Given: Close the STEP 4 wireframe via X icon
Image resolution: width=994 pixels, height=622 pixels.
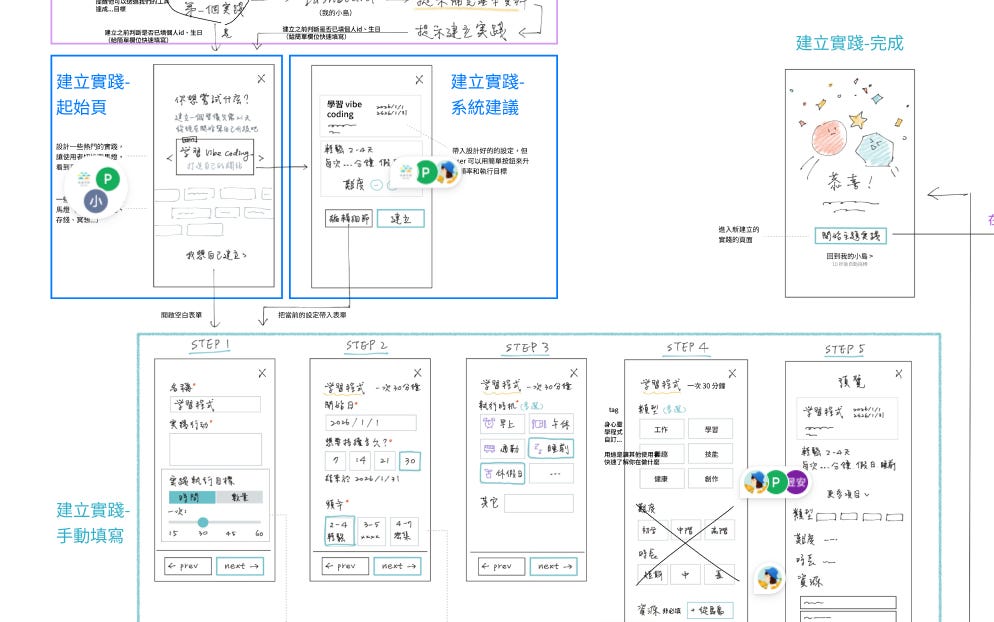Looking at the screenshot, I should click(x=732, y=373).
